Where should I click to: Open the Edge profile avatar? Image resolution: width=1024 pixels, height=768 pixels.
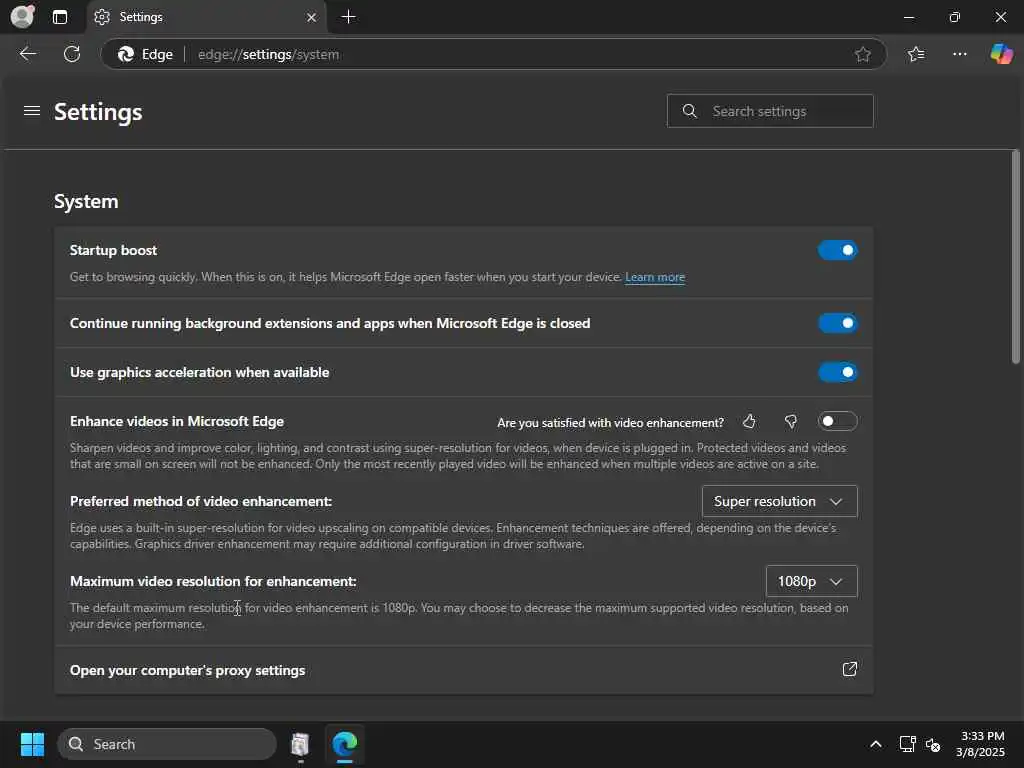pyautogui.click(x=22, y=16)
